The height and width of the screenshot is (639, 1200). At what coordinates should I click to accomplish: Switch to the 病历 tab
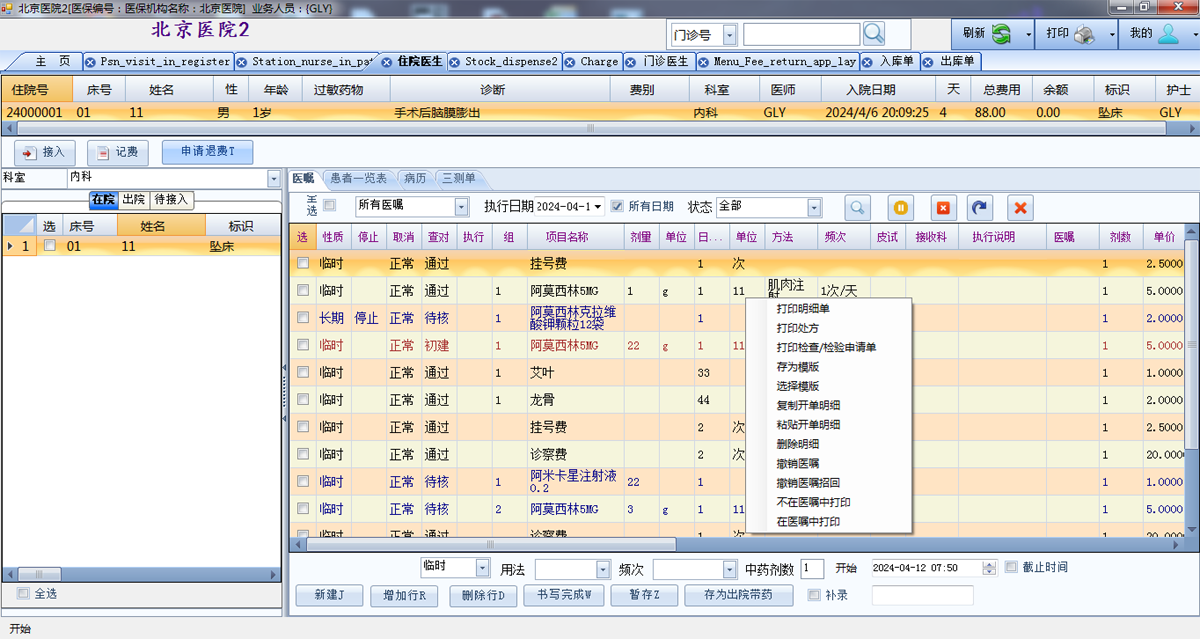(415, 179)
